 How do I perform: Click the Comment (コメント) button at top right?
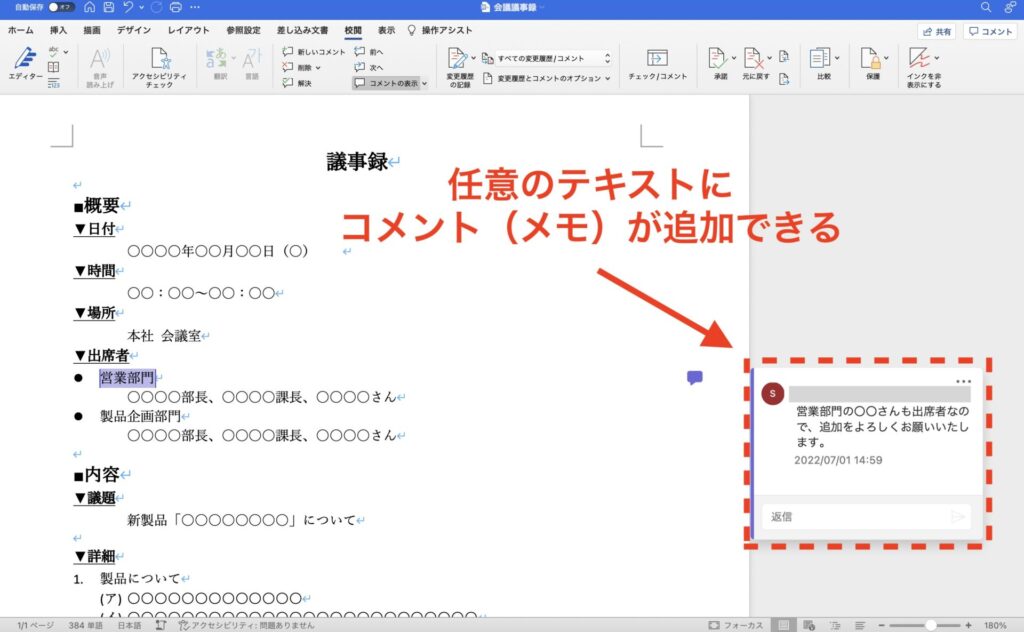click(x=990, y=32)
